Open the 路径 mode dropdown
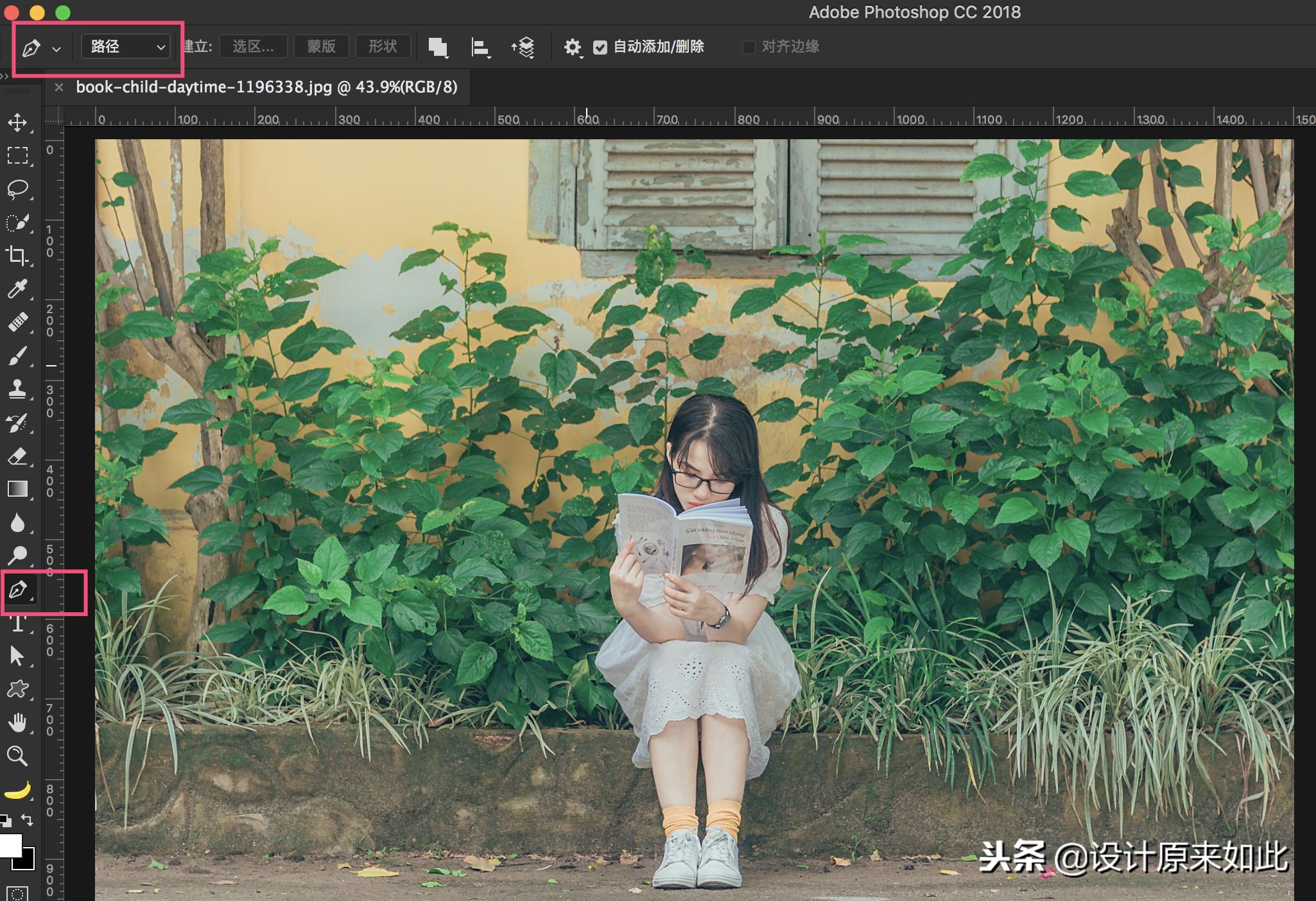 tap(126, 47)
